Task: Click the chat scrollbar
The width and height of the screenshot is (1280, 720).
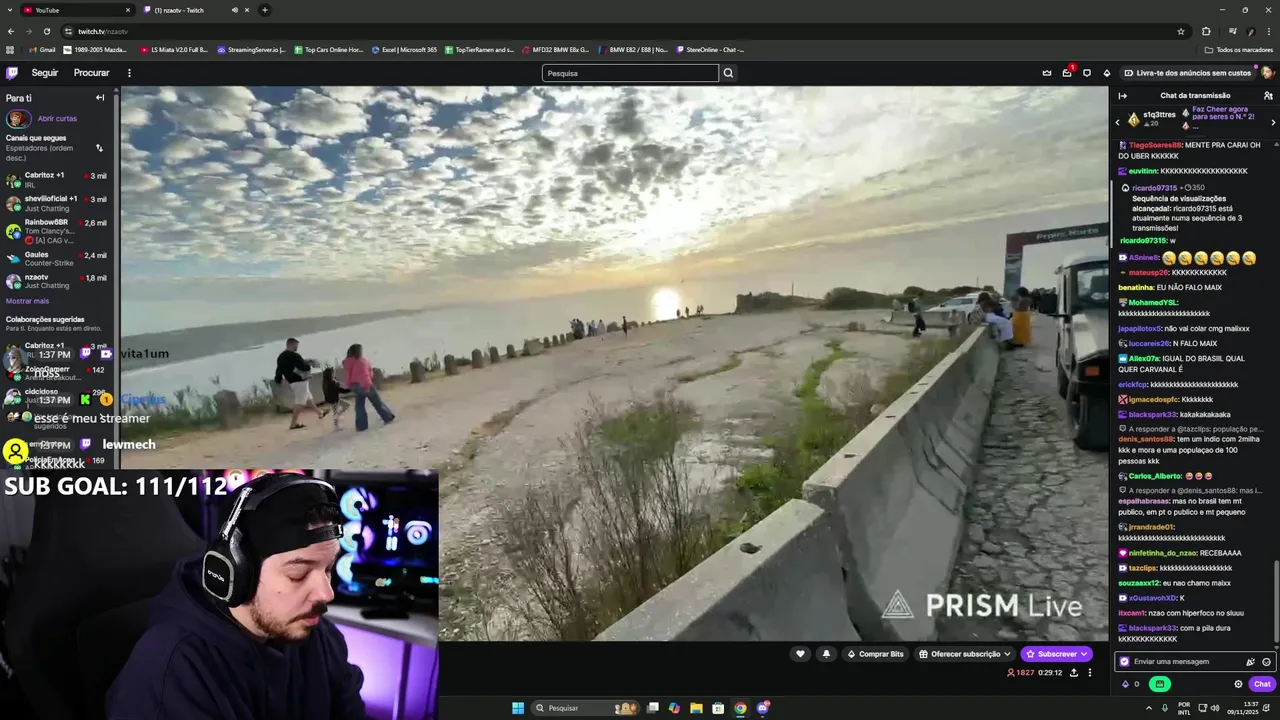Action: point(1275,602)
